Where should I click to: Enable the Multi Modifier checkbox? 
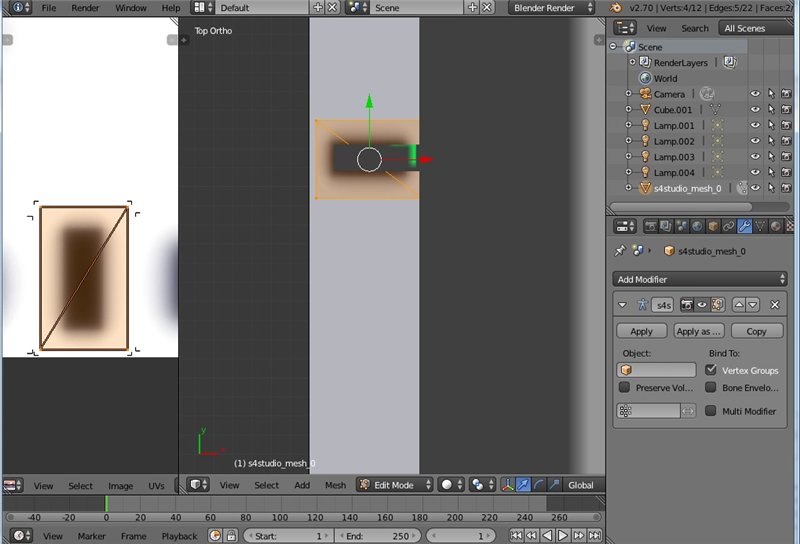point(712,411)
